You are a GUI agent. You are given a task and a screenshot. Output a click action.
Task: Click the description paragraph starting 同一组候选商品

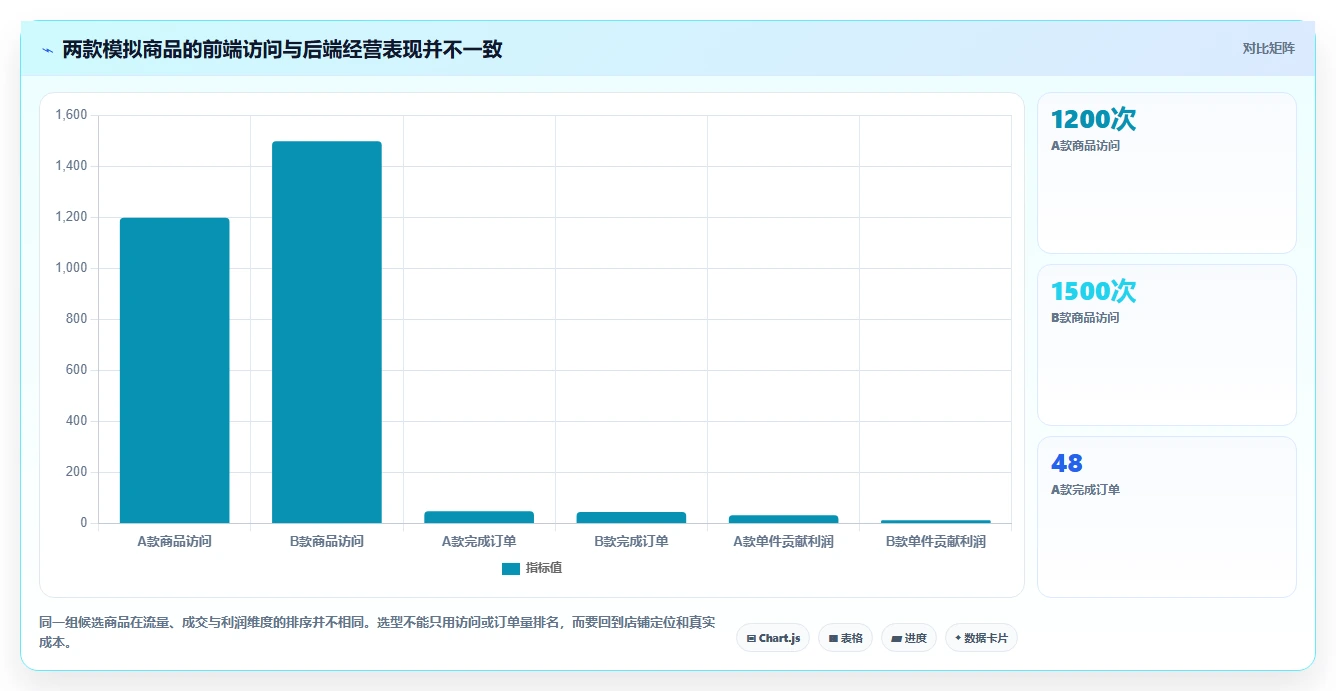pyautogui.click(x=378, y=632)
